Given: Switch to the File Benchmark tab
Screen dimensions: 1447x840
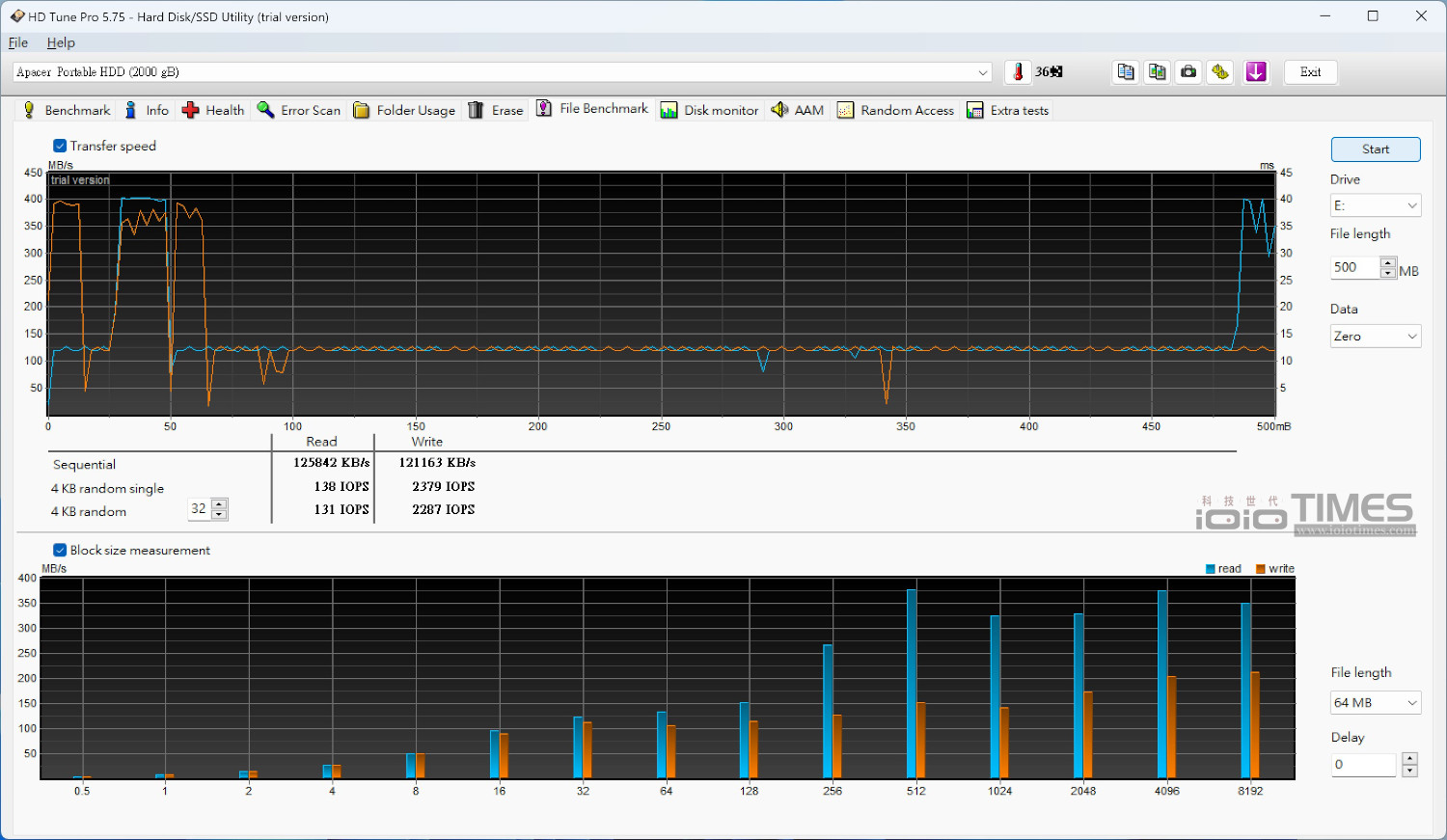Looking at the screenshot, I should click(592, 109).
